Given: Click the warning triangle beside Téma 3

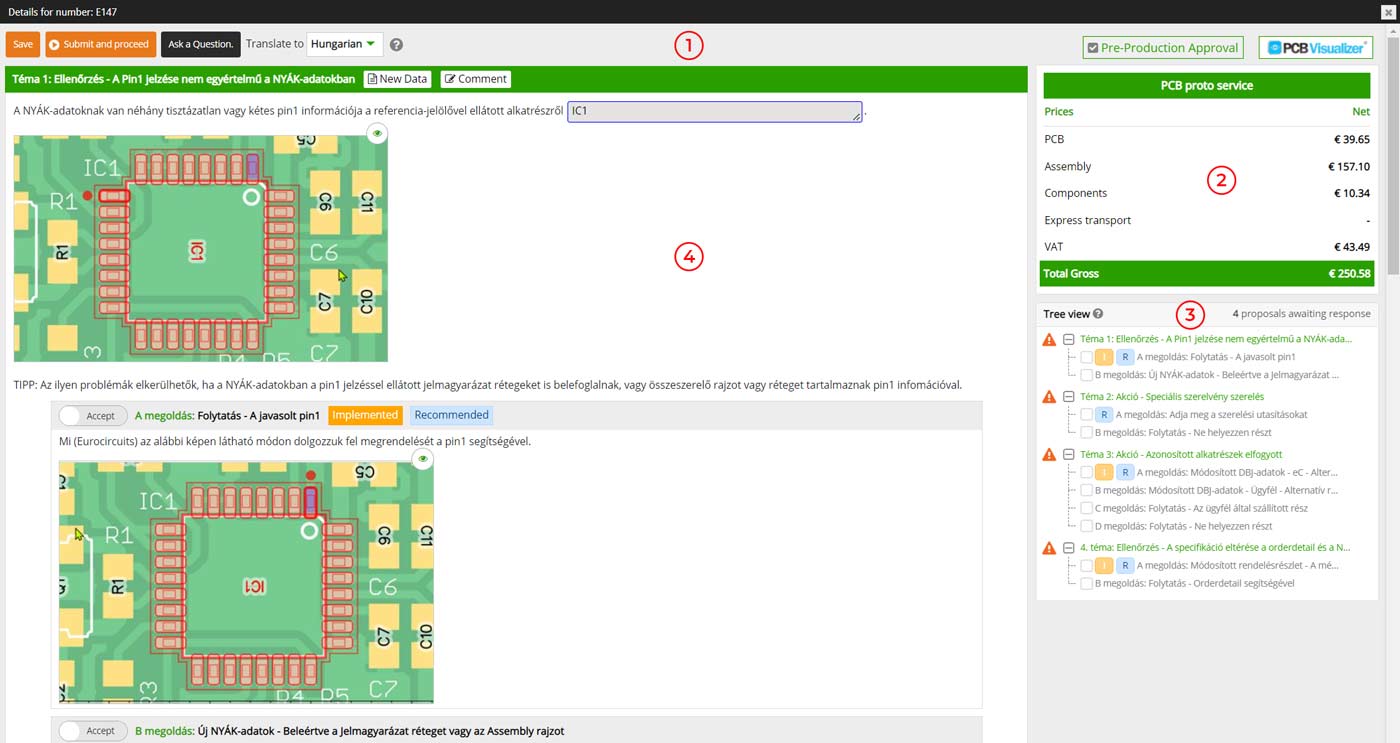Looking at the screenshot, I should click(1049, 455).
